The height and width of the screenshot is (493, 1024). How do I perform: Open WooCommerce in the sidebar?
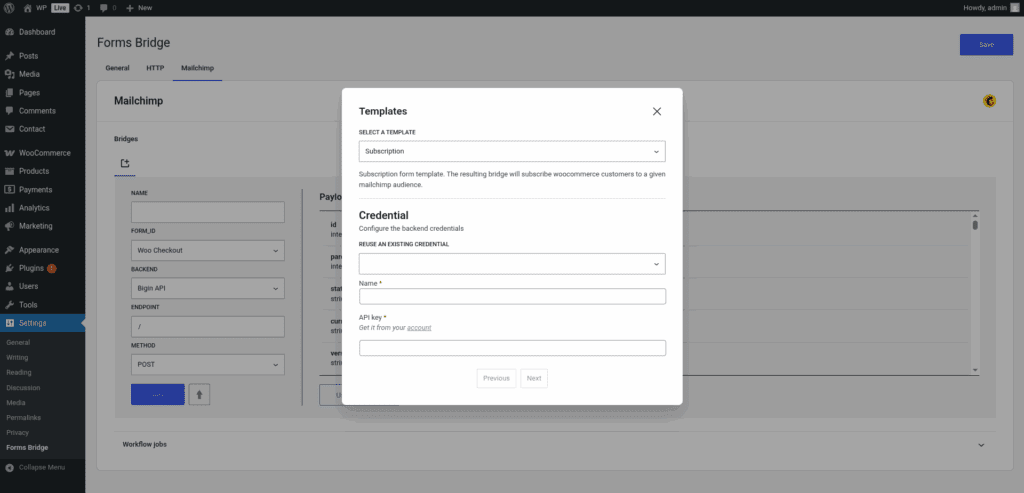(42, 153)
